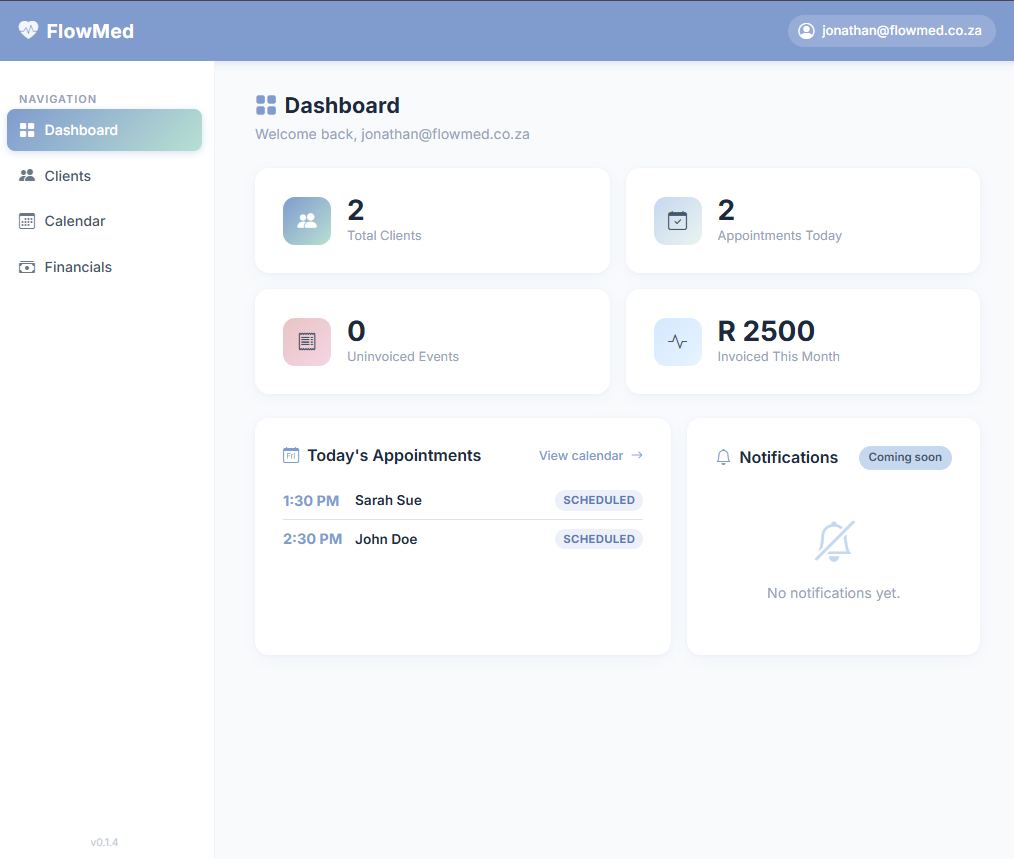Click the FlowMed heart logo icon
The image size is (1014, 859).
[x=28, y=30]
